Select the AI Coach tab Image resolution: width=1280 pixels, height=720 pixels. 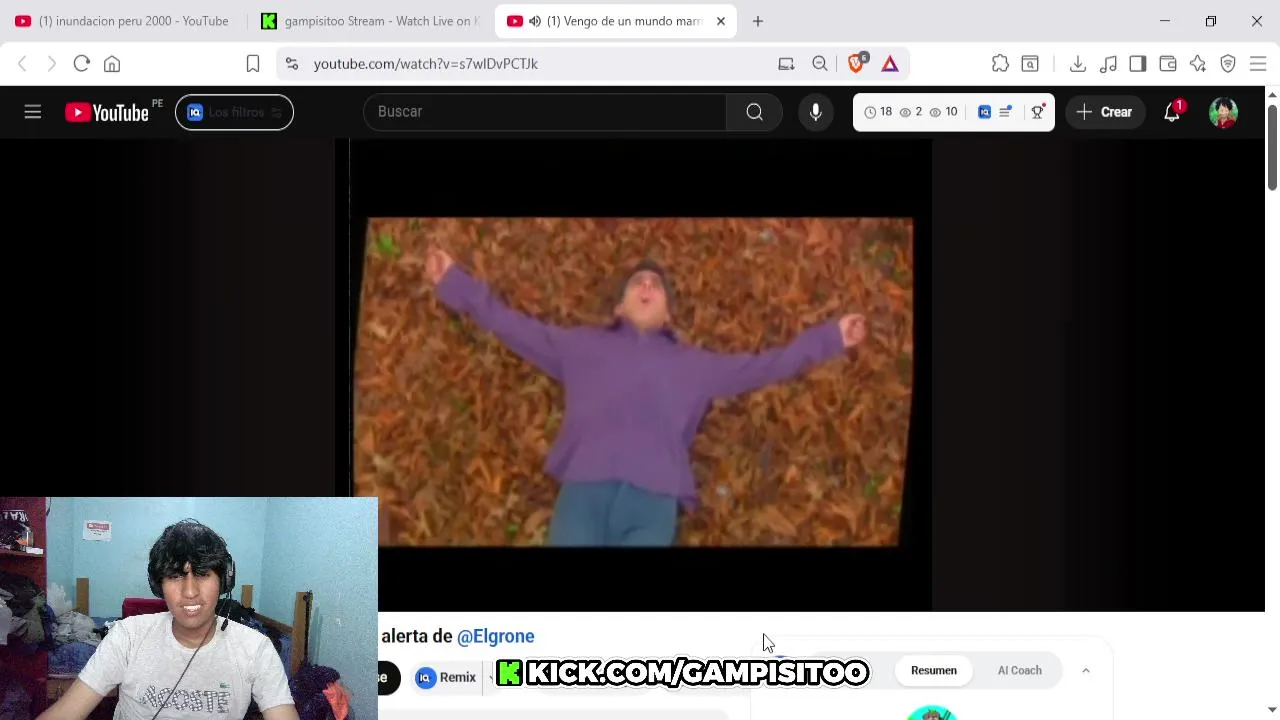coord(1020,670)
